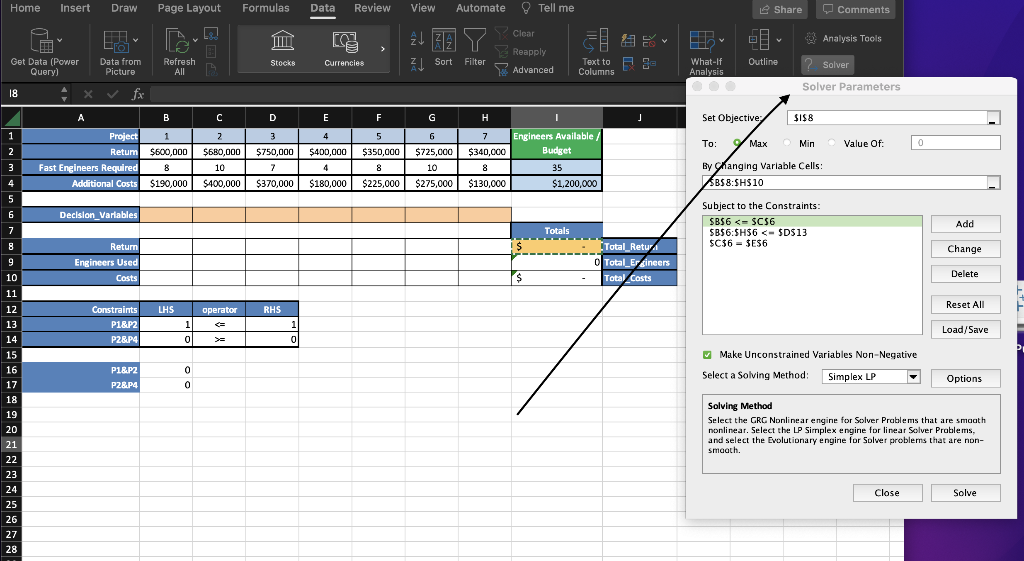
Task: Select the Stocks data type
Action: (x=282, y=49)
